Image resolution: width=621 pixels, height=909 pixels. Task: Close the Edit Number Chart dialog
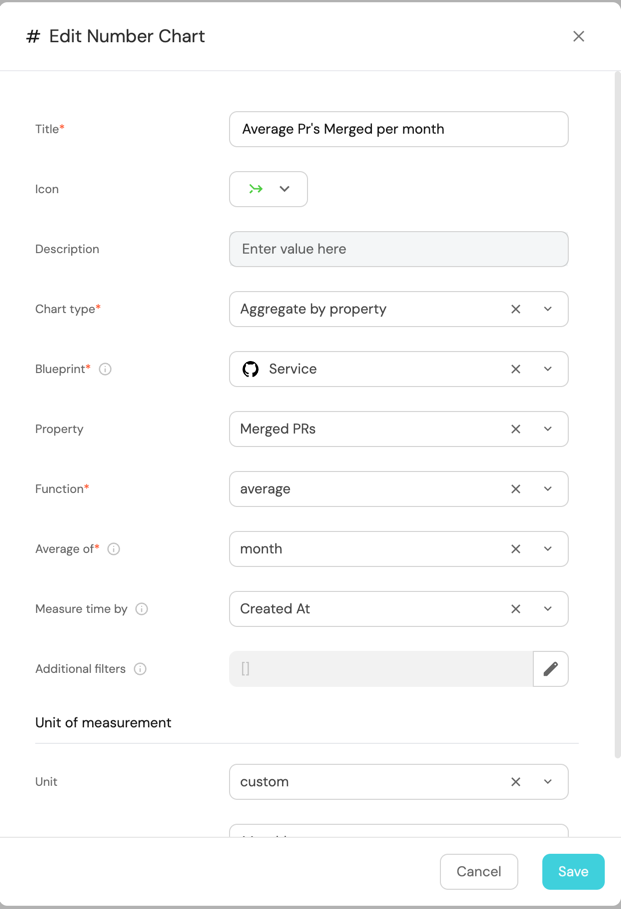pos(579,36)
